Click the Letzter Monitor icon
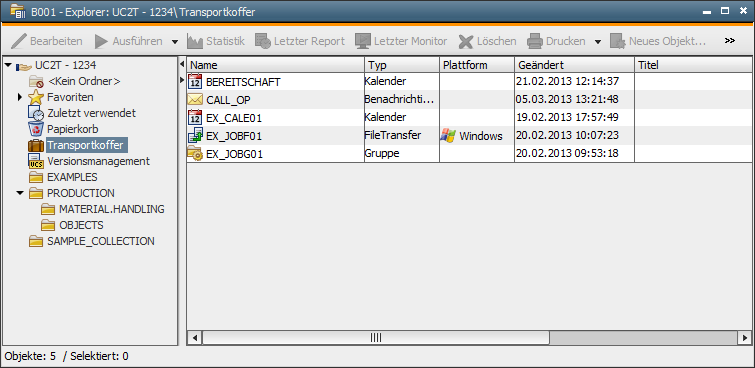The height and width of the screenshot is (368, 755). [x=363, y=41]
